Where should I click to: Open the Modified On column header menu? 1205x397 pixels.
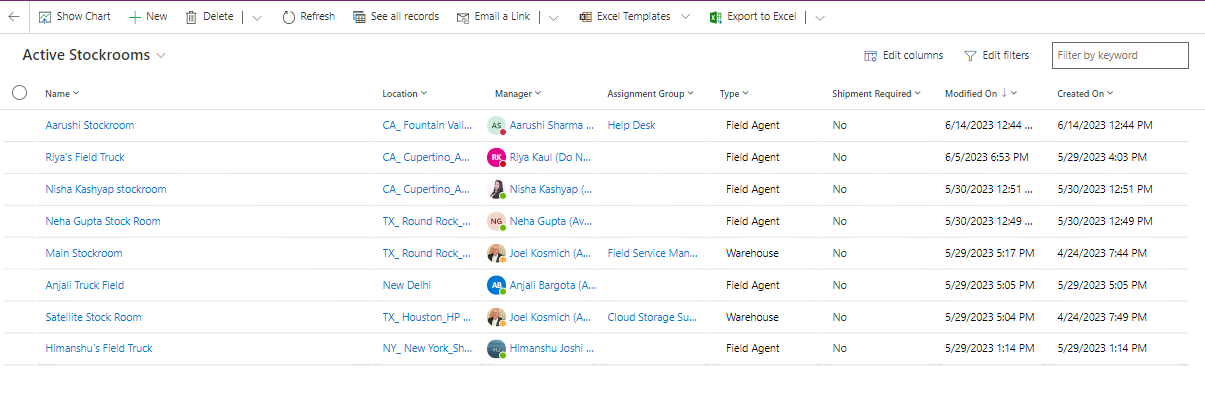(980, 93)
